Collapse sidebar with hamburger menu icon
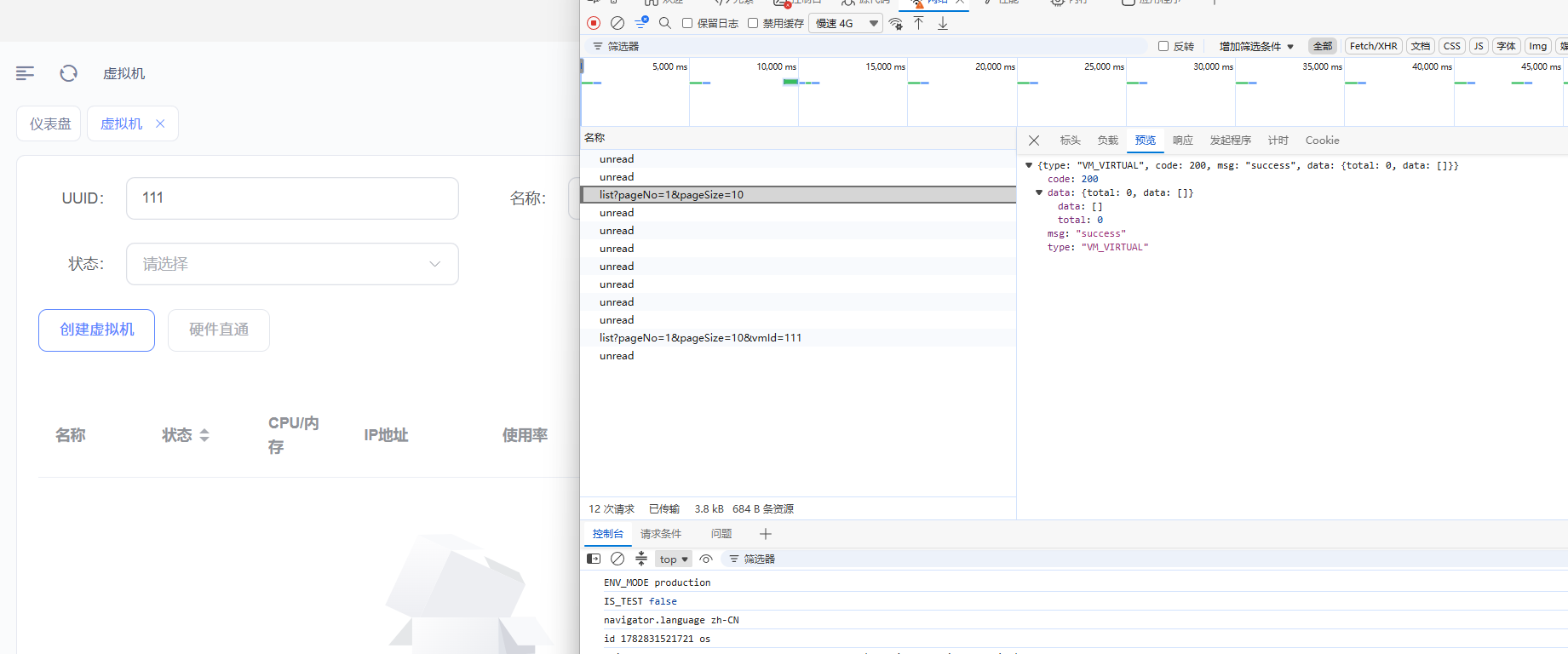Image resolution: width=1568 pixels, height=654 pixels. 26,73
